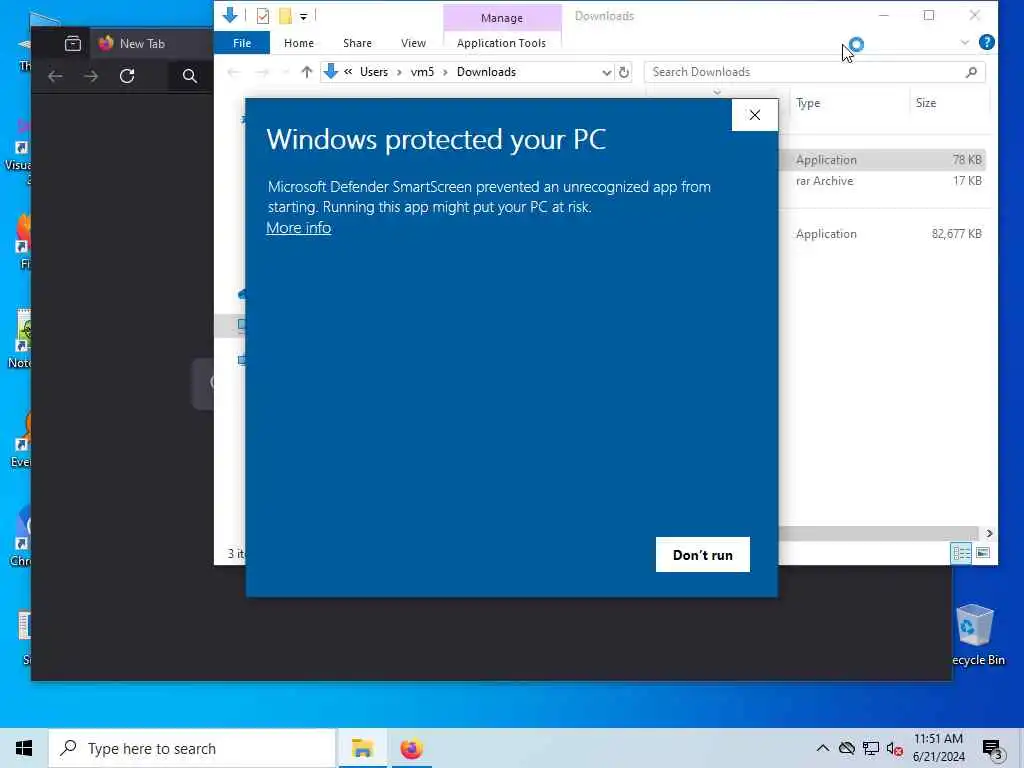Reload the page in Firefox
Image resolution: width=1024 pixels, height=768 pixels.
coord(127,76)
